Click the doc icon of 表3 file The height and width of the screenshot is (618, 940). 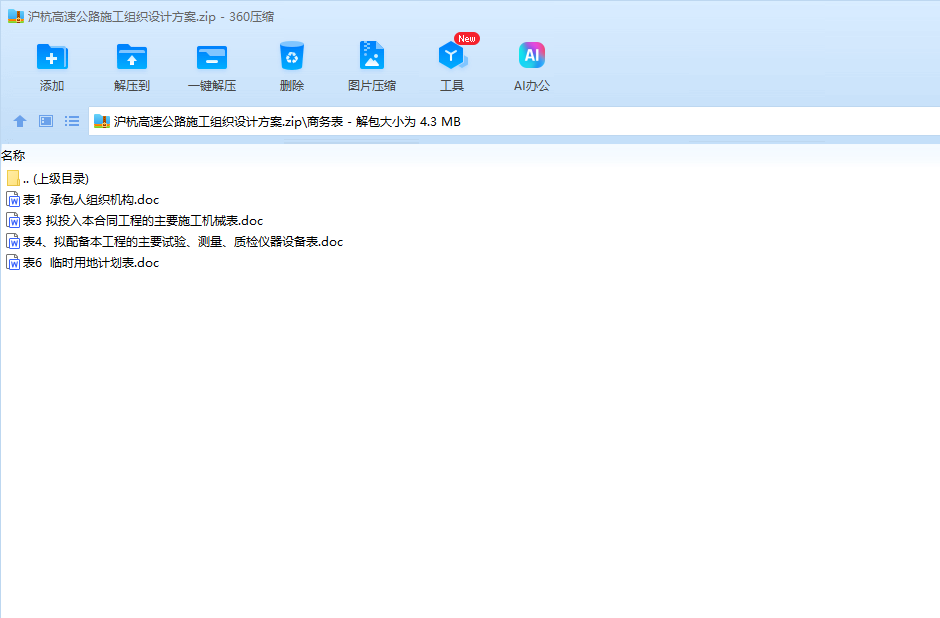[13, 221]
